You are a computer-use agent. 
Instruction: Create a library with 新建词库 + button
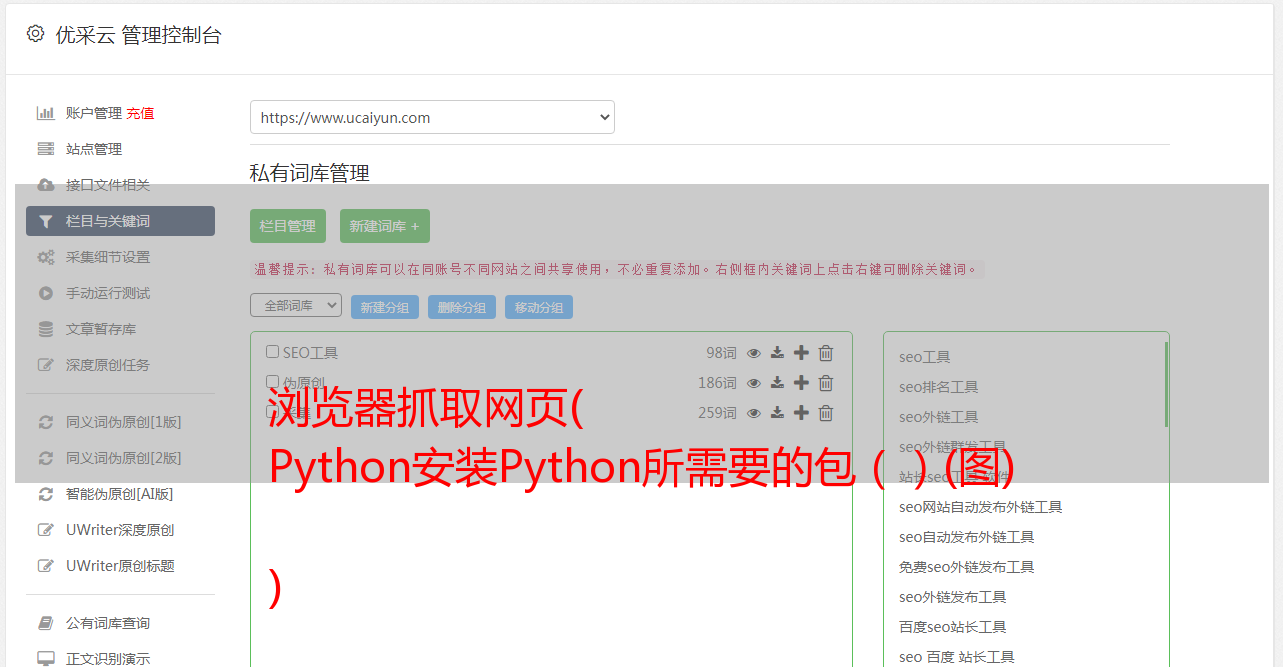click(385, 226)
